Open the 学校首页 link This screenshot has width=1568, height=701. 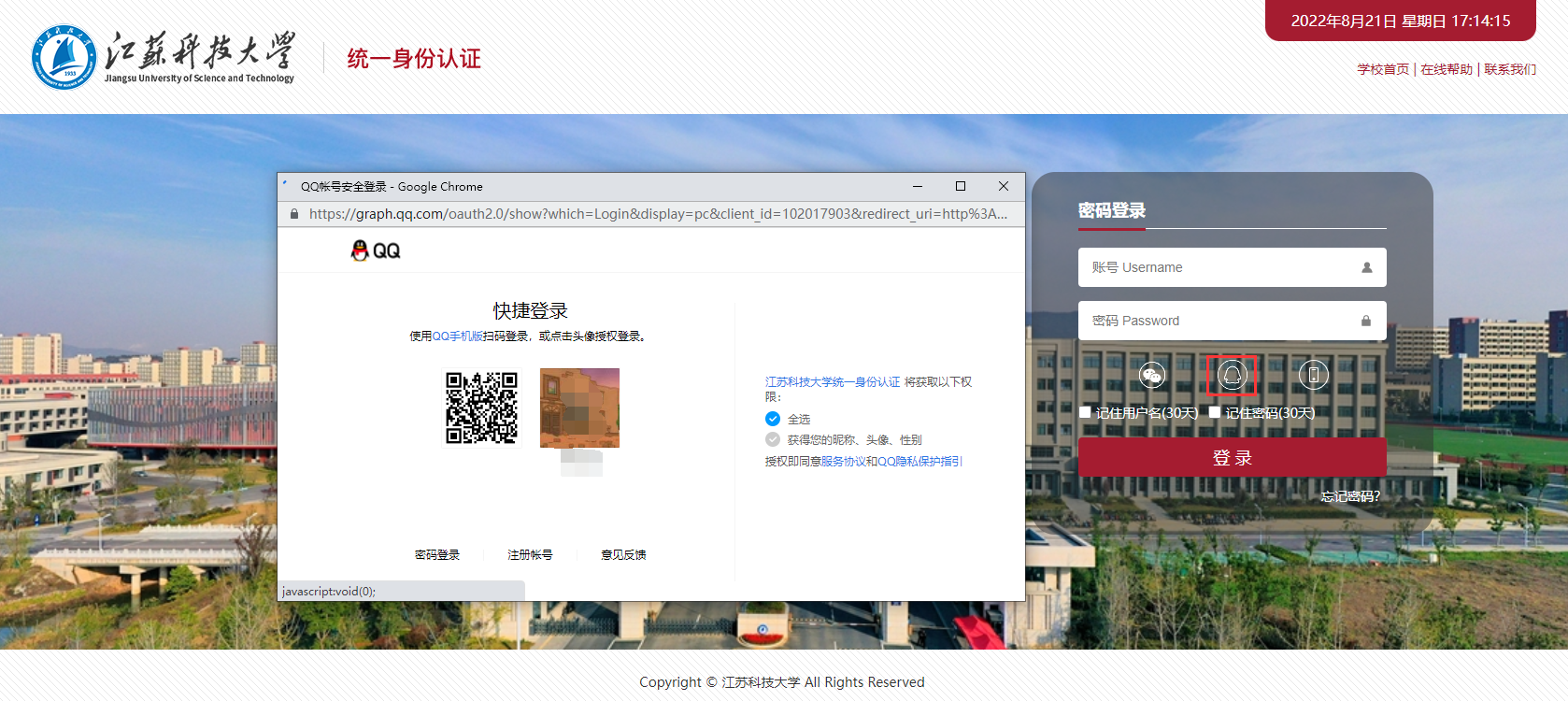point(1383,69)
